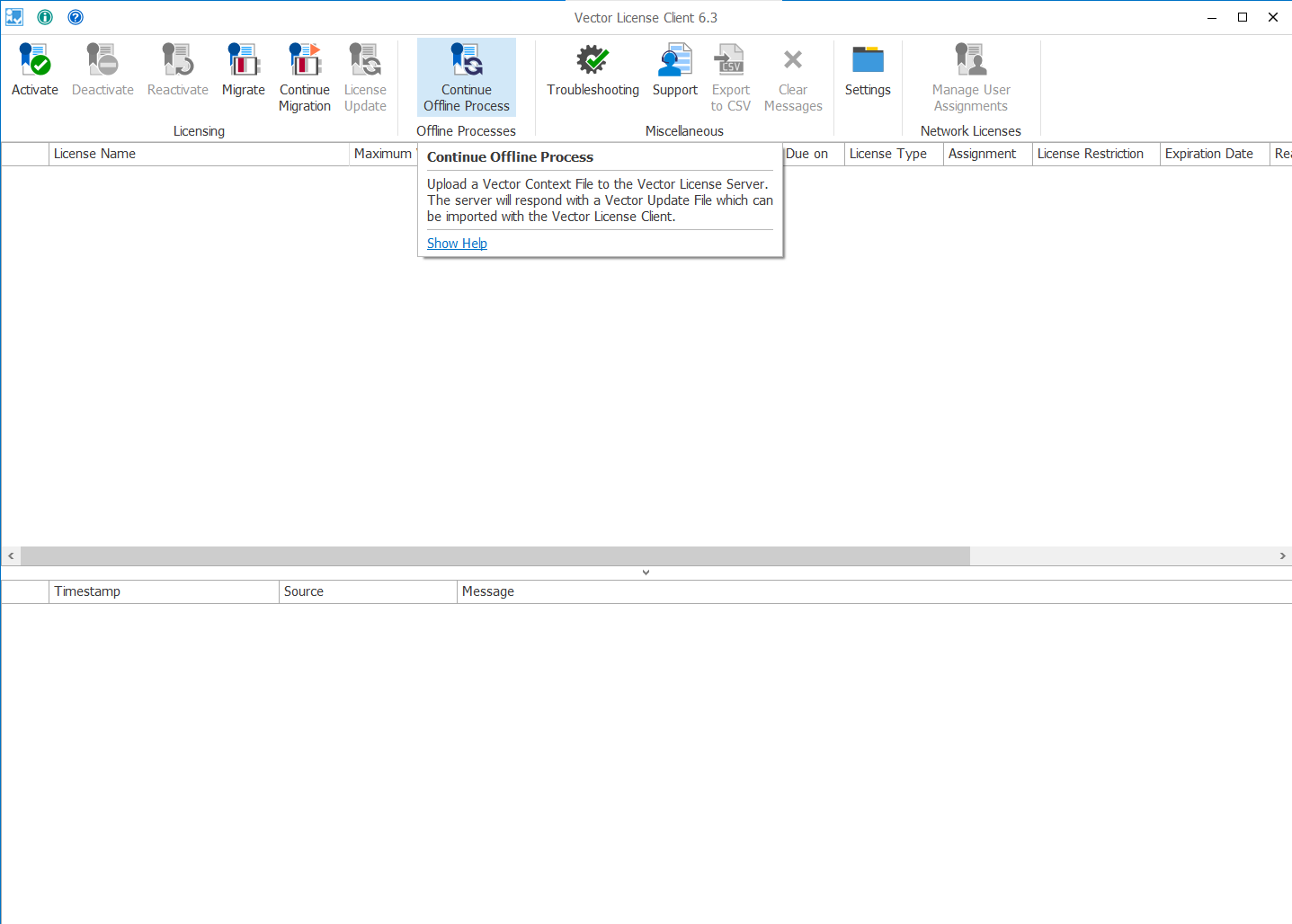Click the horizontal scrollbar thumb
Screen dimensions: 1292x924
coord(495,556)
